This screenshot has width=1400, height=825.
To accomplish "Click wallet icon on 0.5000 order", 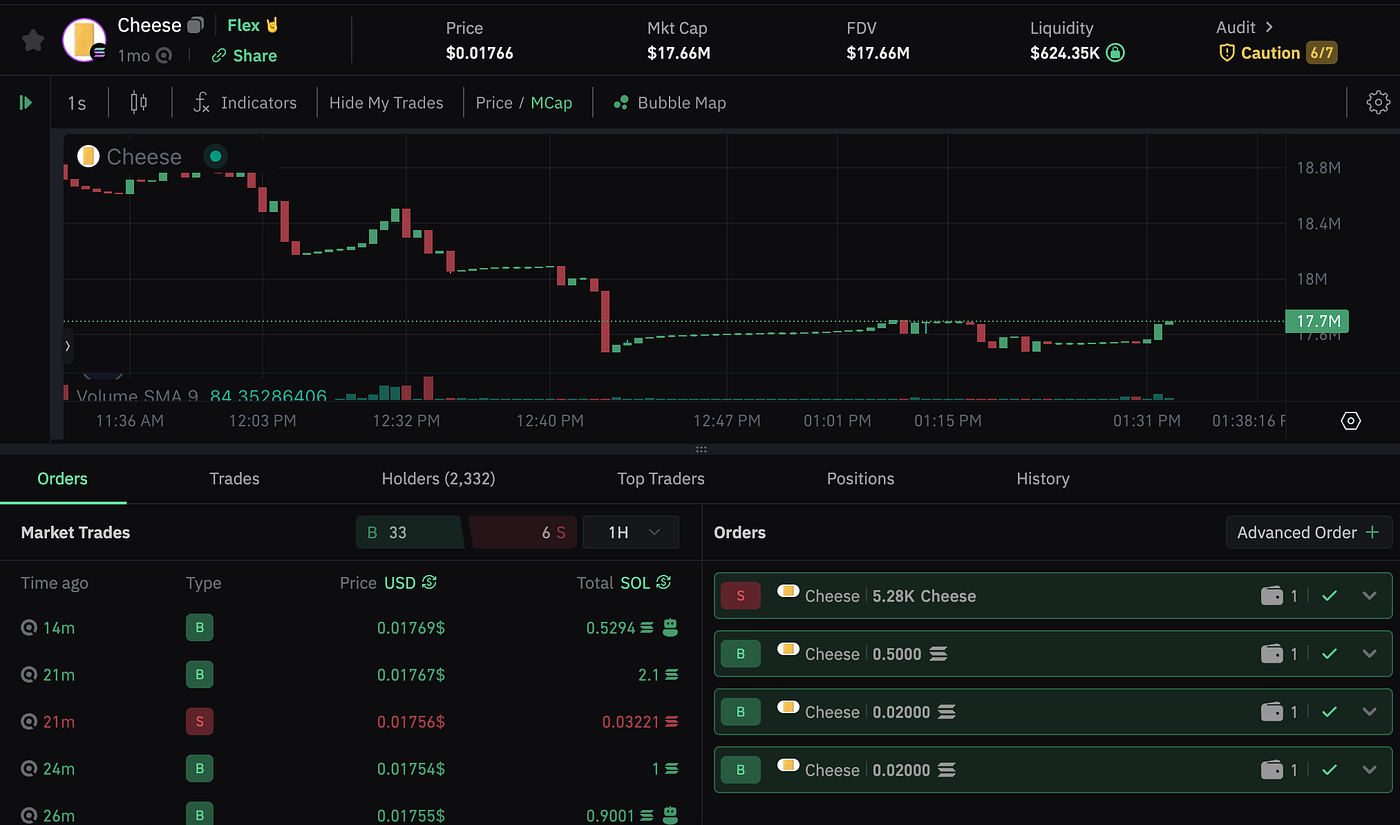I will coord(1272,654).
